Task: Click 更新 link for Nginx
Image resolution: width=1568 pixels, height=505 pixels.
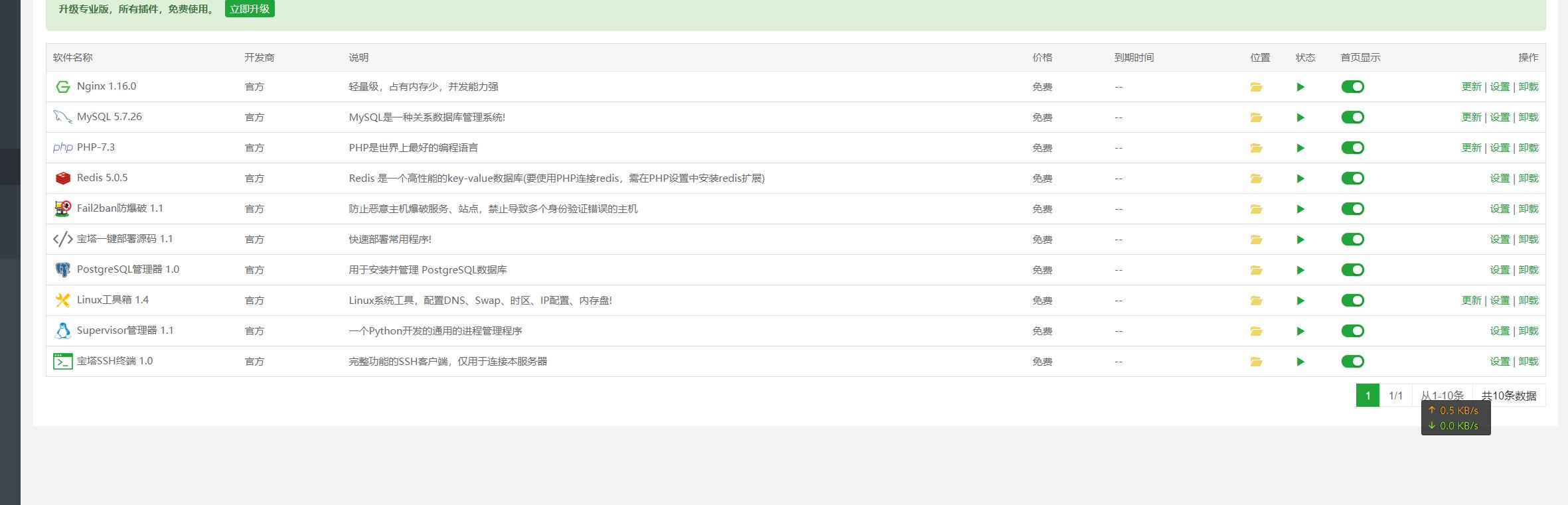Action: tap(1471, 87)
